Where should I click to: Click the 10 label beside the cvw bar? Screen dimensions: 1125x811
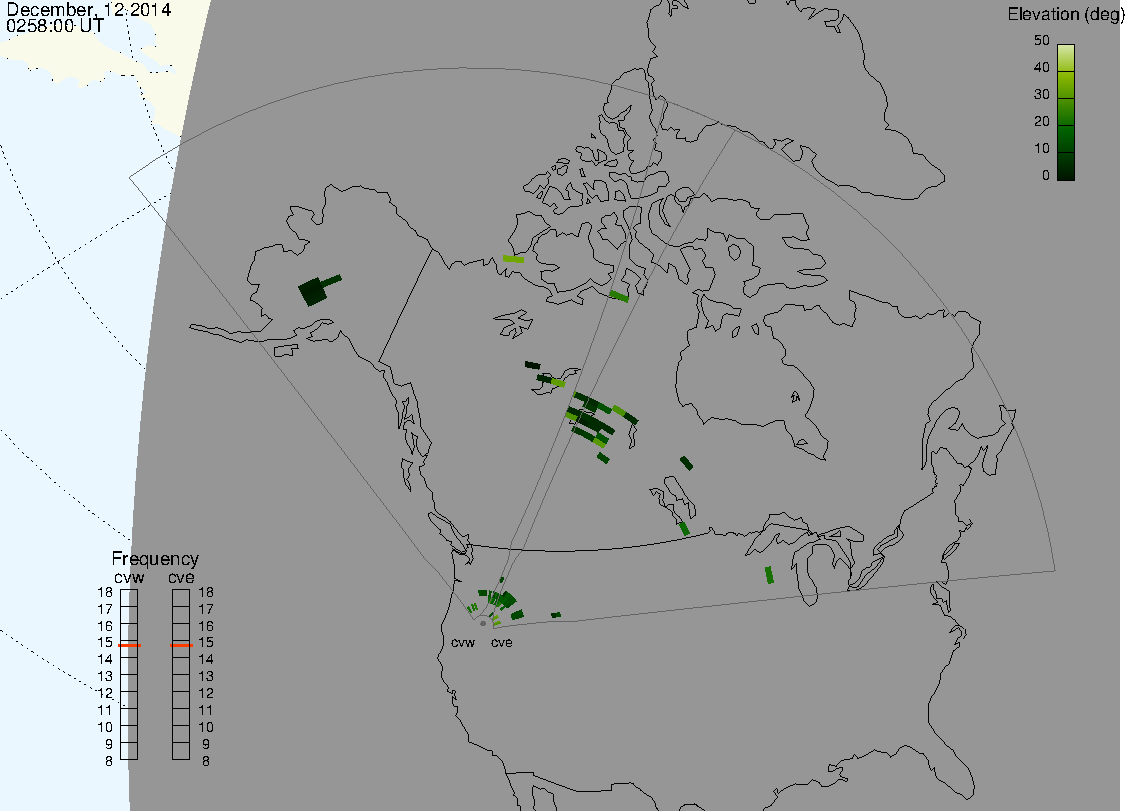[105, 727]
